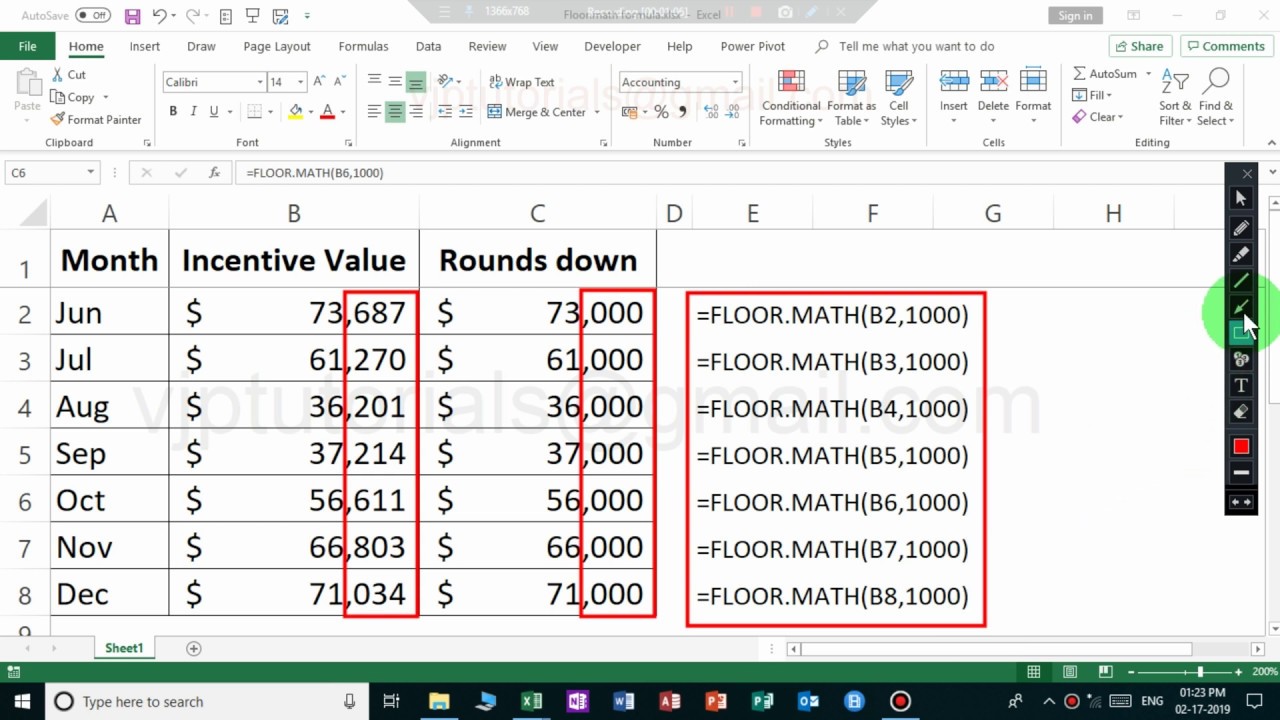
Task: Open the font size 14 dropdown
Action: [300, 82]
